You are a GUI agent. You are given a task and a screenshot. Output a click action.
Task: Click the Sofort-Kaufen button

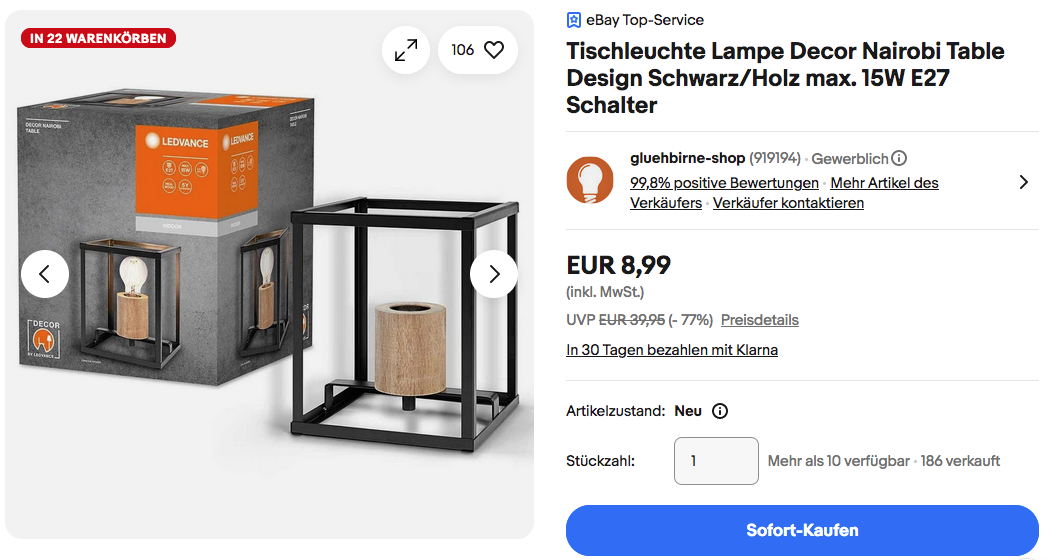(802, 530)
